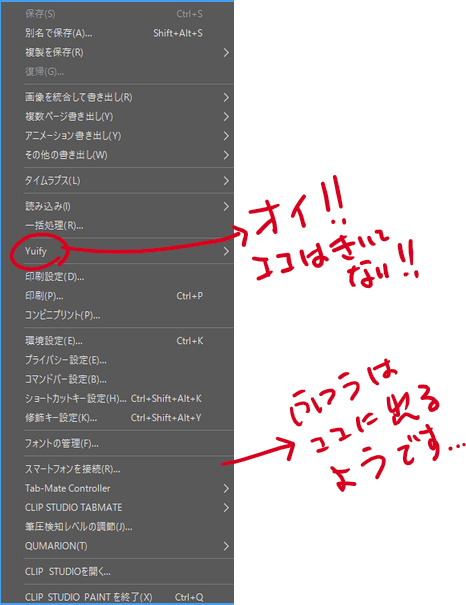The width and height of the screenshot is (466, 605).
Task: Expand arrow beside 複数ページ書き出し
Action: [226, 117]
